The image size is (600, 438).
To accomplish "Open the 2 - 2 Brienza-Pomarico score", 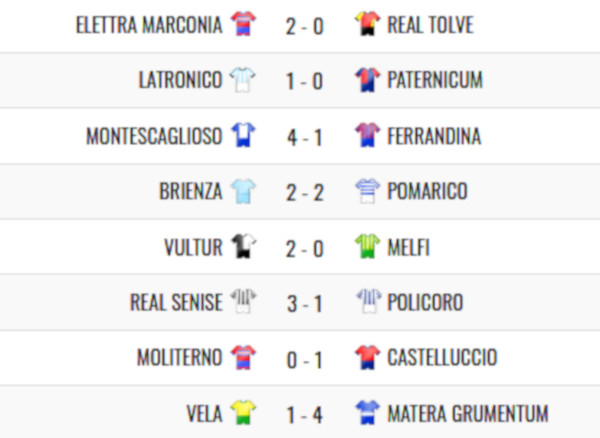I will click(x=305, y=193).
